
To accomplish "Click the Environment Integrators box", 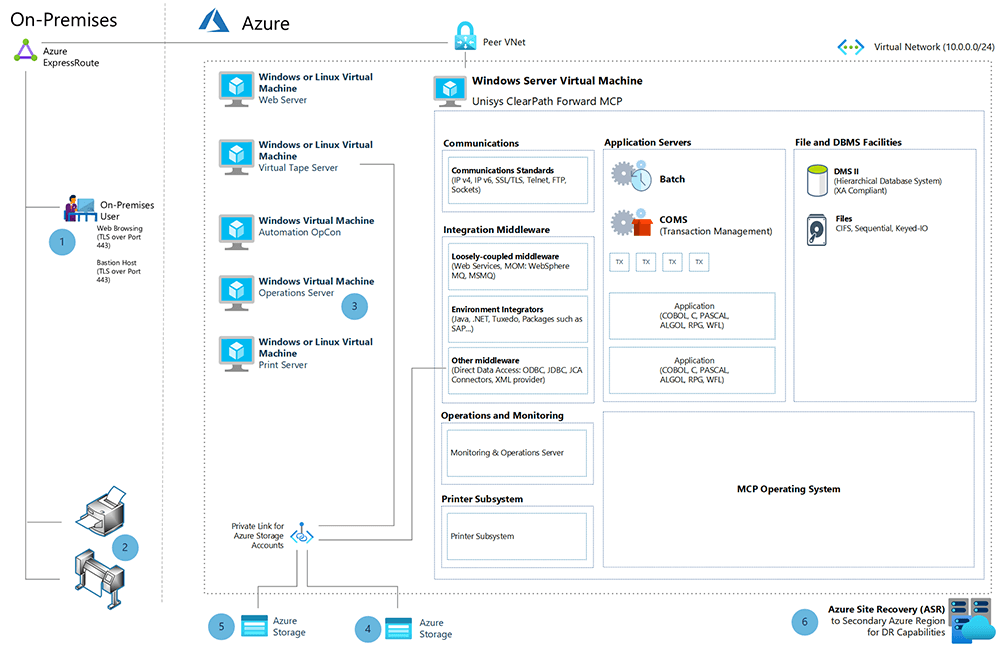I will (518, 319).
